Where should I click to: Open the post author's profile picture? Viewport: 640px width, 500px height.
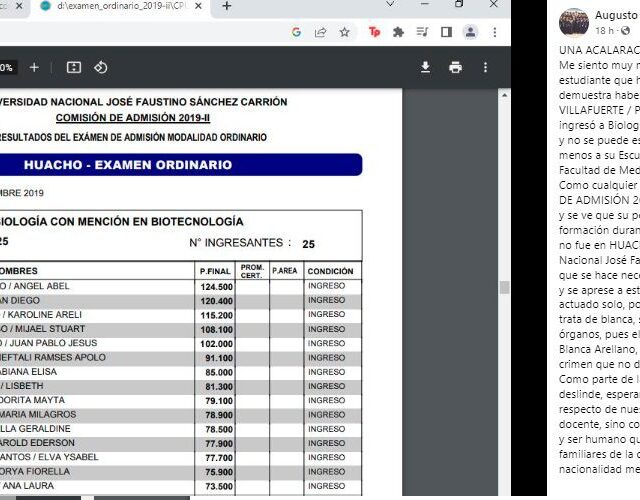[574, 23]
